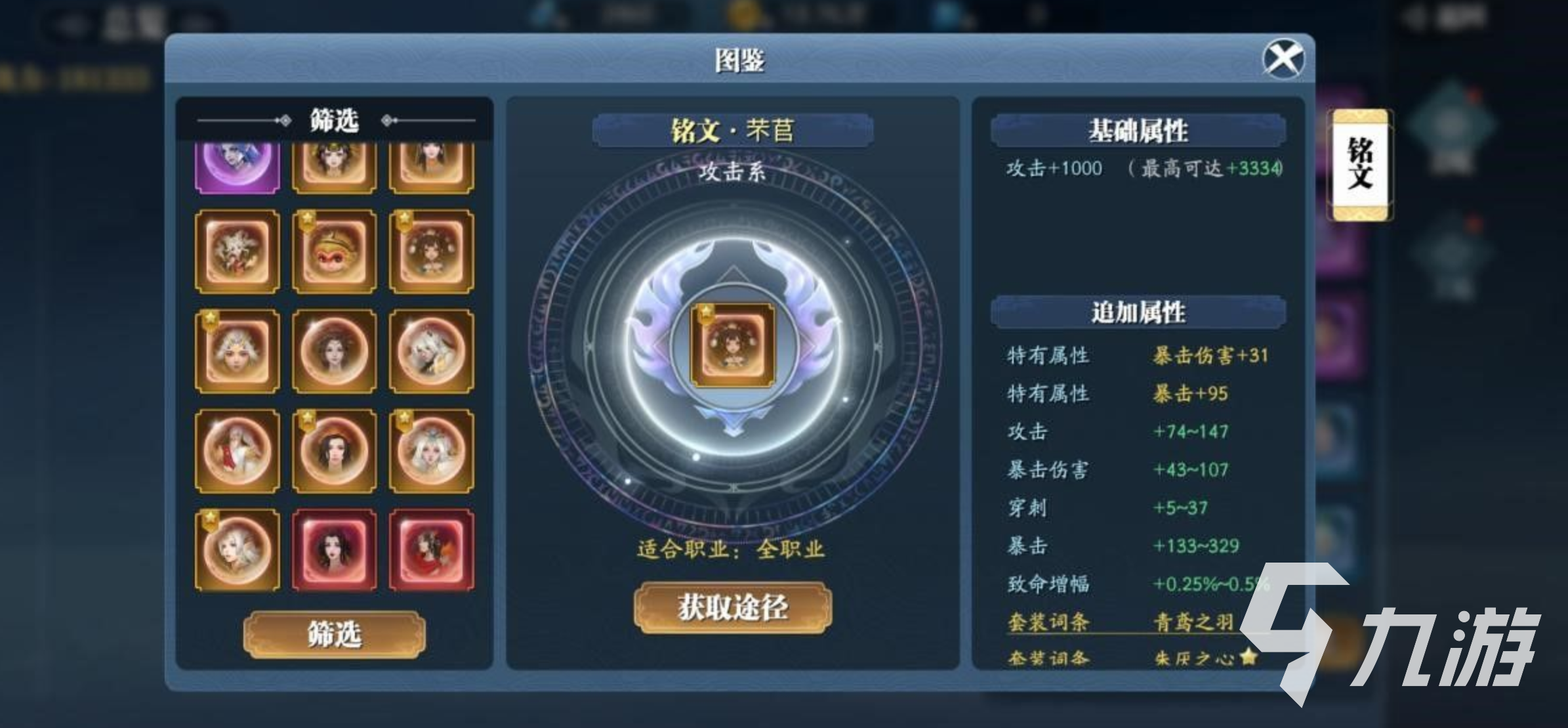Choose the white-haired starred icon in last row
The height and width of the screenshot is (728, 1568).
click(237, 550)
